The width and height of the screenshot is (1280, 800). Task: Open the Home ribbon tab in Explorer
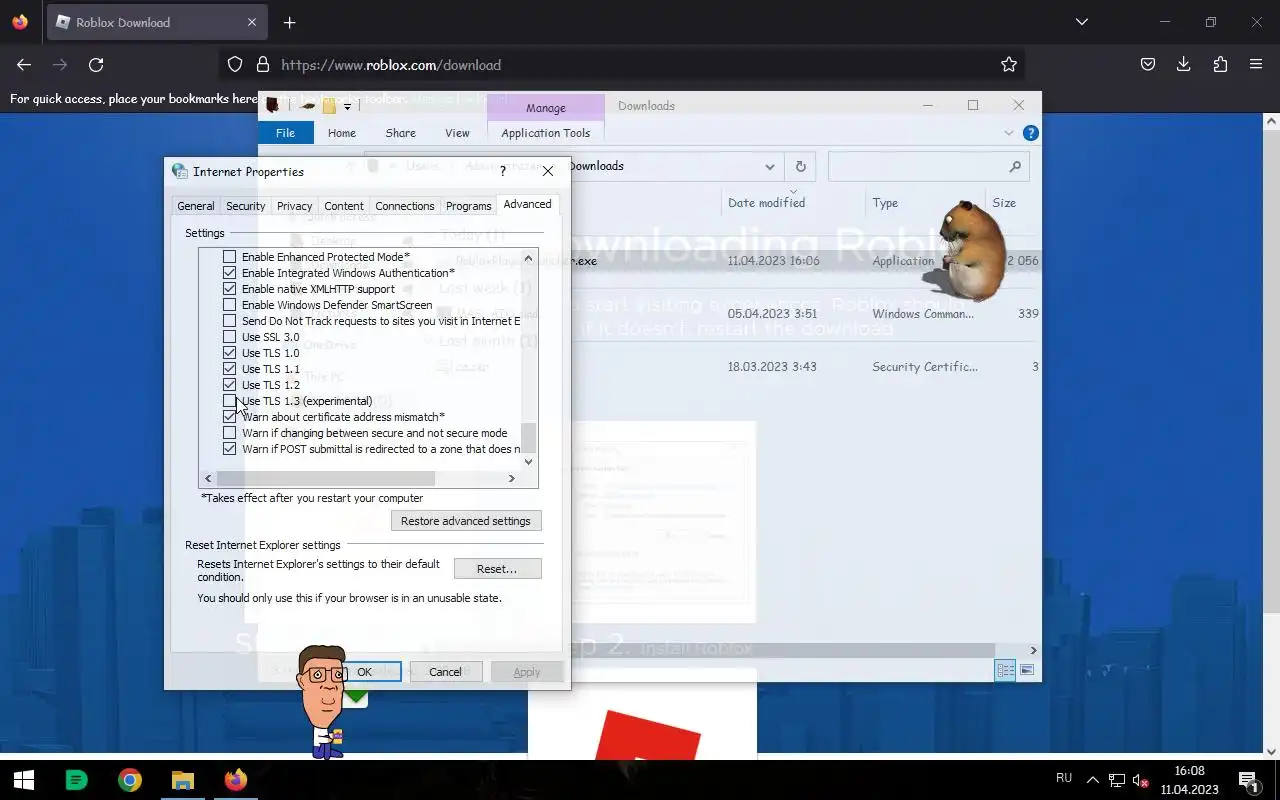(342, 133)
